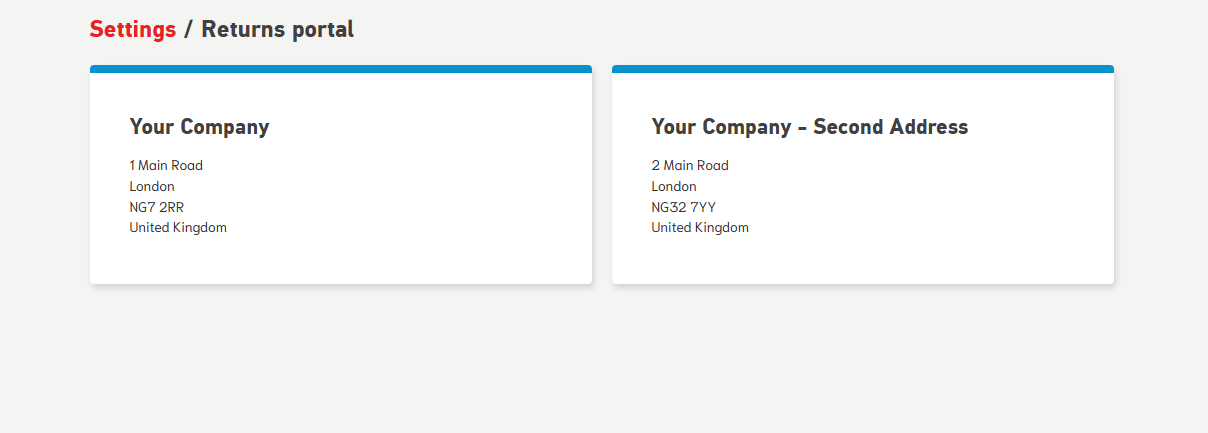Image resolution: width=1208 pixels, height=433 pixels.
Task: Click blank space right of 1 Main Road
Action: click(400, 165)
